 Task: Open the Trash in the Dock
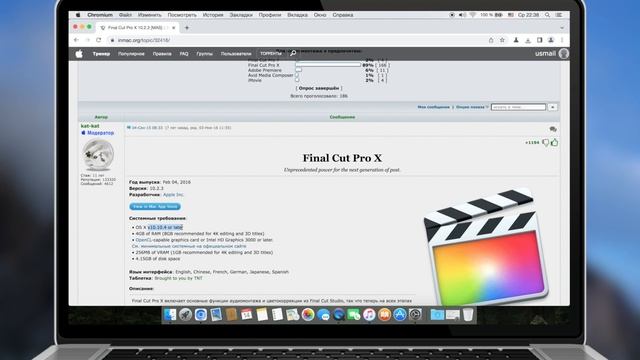(x=468, y=315)
